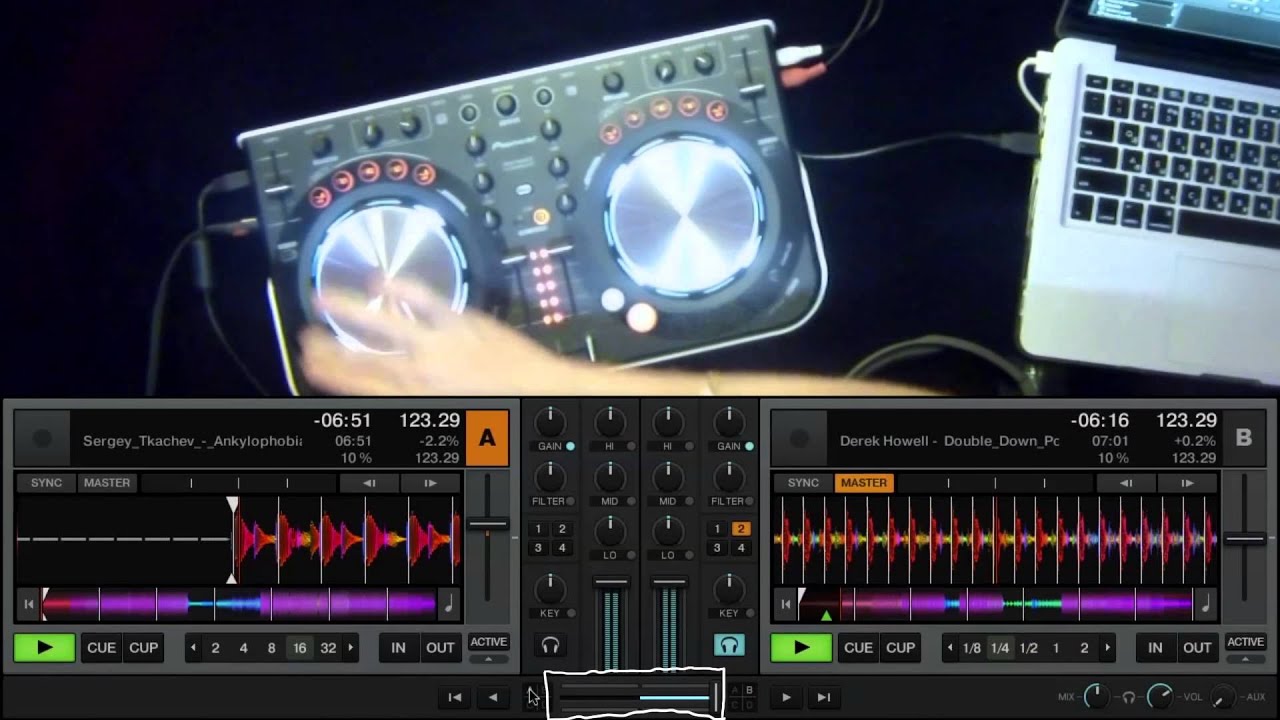This screenshot has width=1280, height=720.
Task: Toggle filter on-dot on left channel
Action: point(570,501)
